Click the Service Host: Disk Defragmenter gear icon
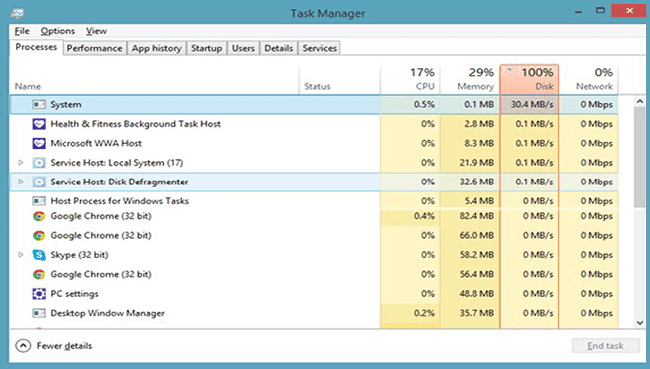 point(39,182)
